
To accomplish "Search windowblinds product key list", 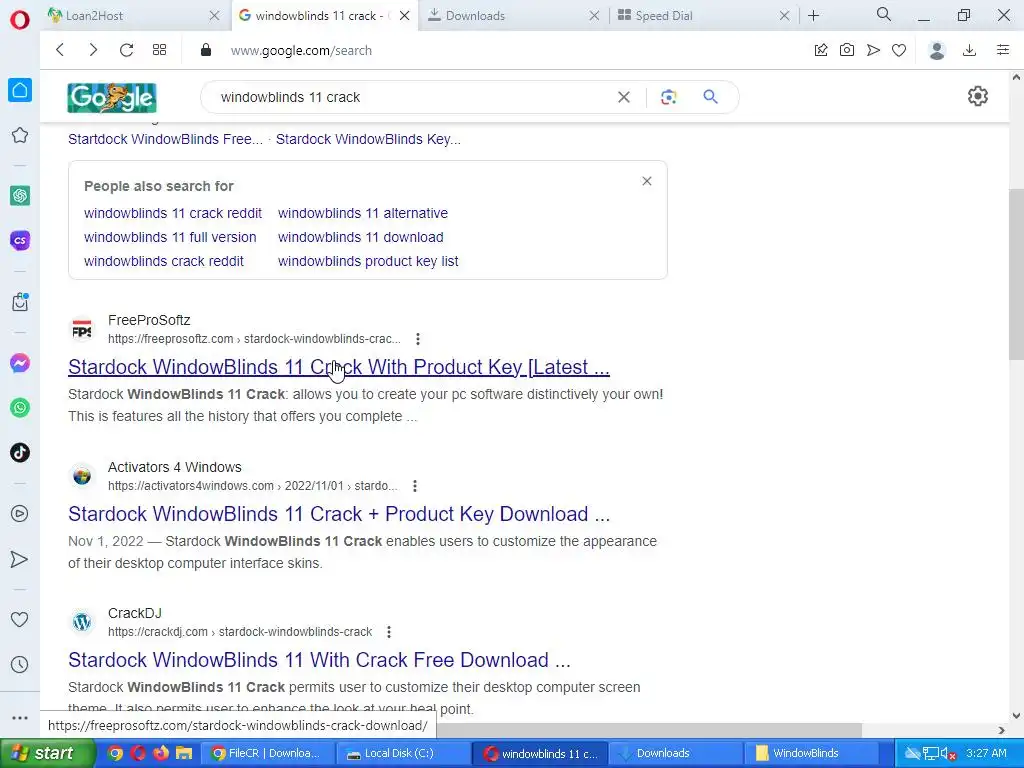I will [x=368, y=261].
